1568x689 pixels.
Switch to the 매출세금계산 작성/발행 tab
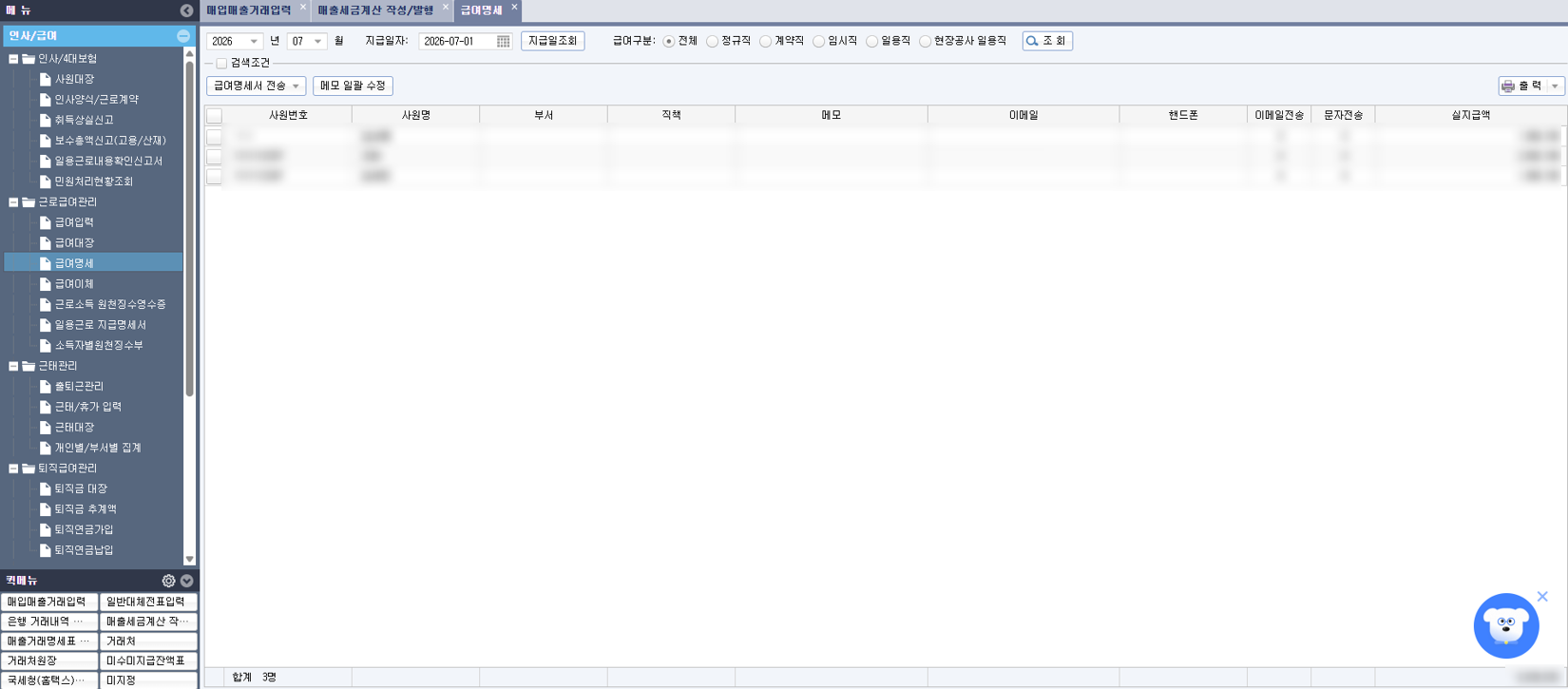pyautogui.click(x=375, y=10)
